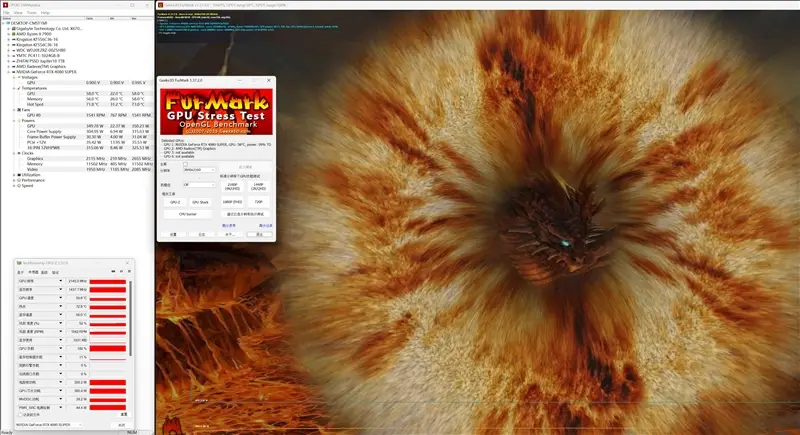Click the 2115 MHz Graphics clock value

94,159
